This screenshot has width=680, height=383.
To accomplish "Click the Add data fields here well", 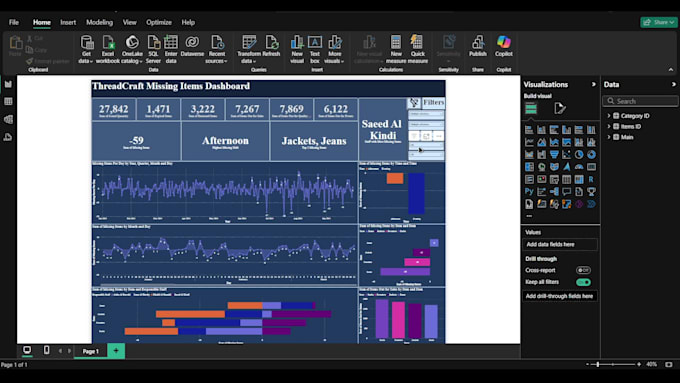I will (x=560, y=245).
